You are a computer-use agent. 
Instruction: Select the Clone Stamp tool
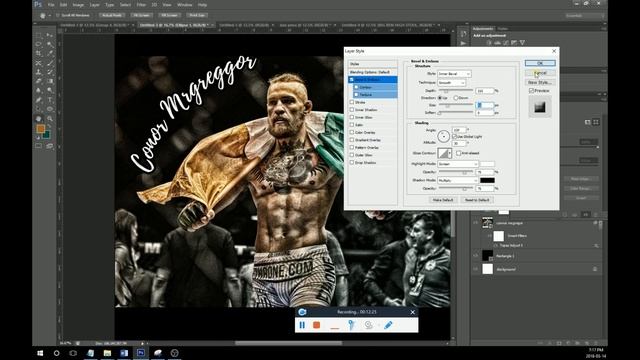tap(39, 72)
